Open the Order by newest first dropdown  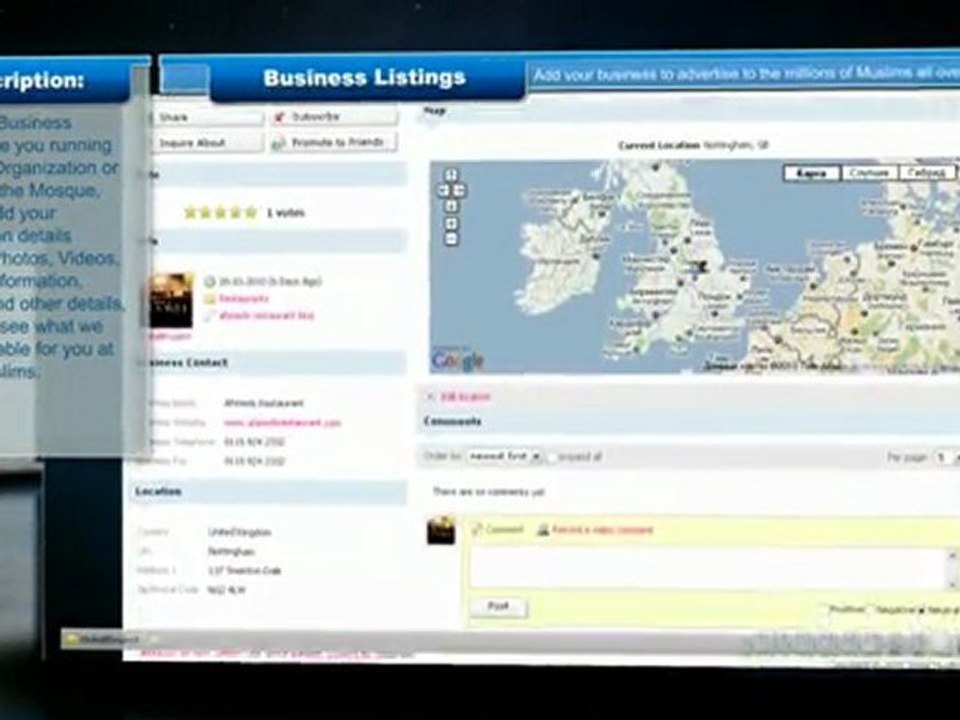[504, 457]
